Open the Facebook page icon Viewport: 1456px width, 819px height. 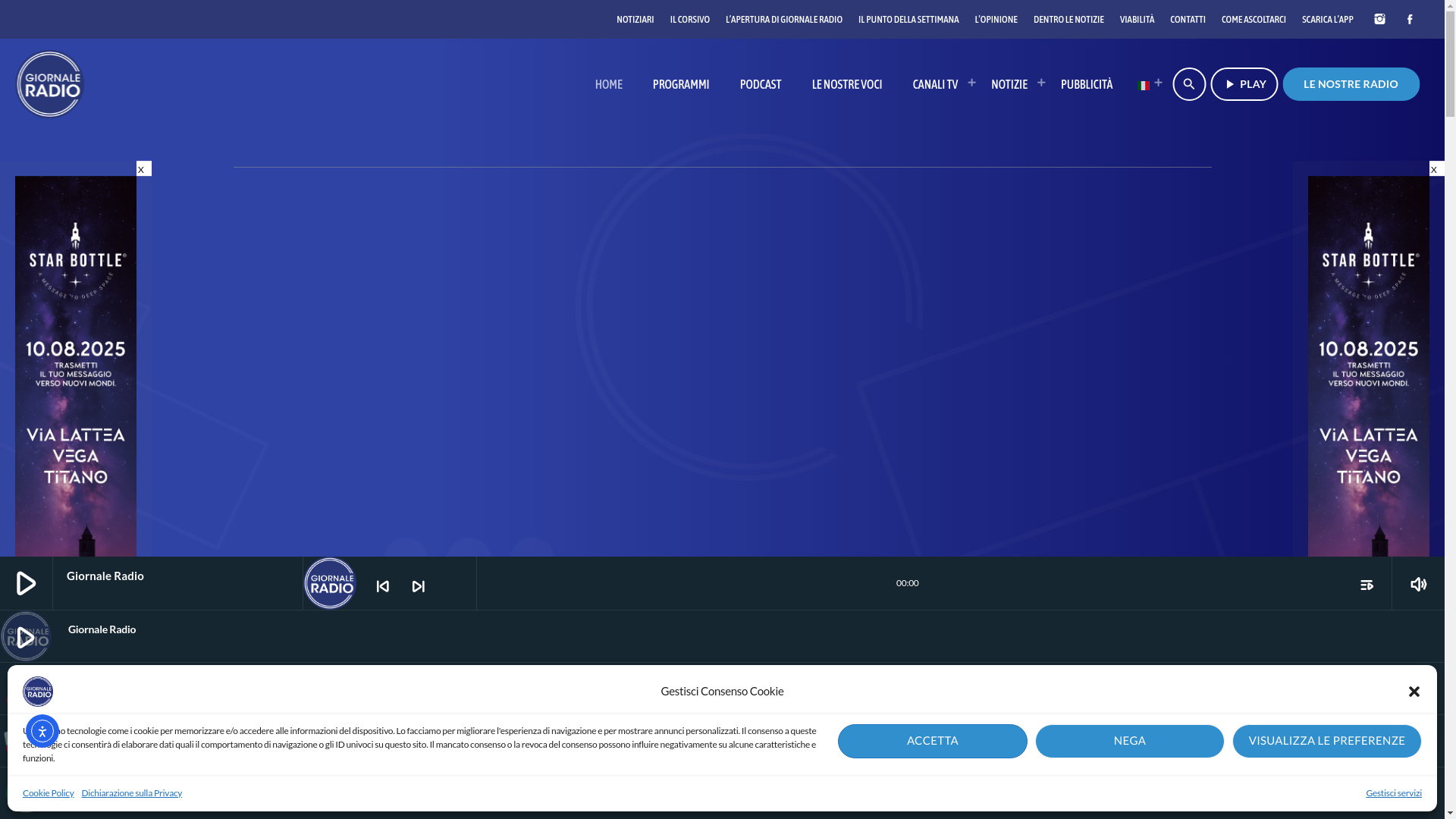click(x=1410, y=20)
